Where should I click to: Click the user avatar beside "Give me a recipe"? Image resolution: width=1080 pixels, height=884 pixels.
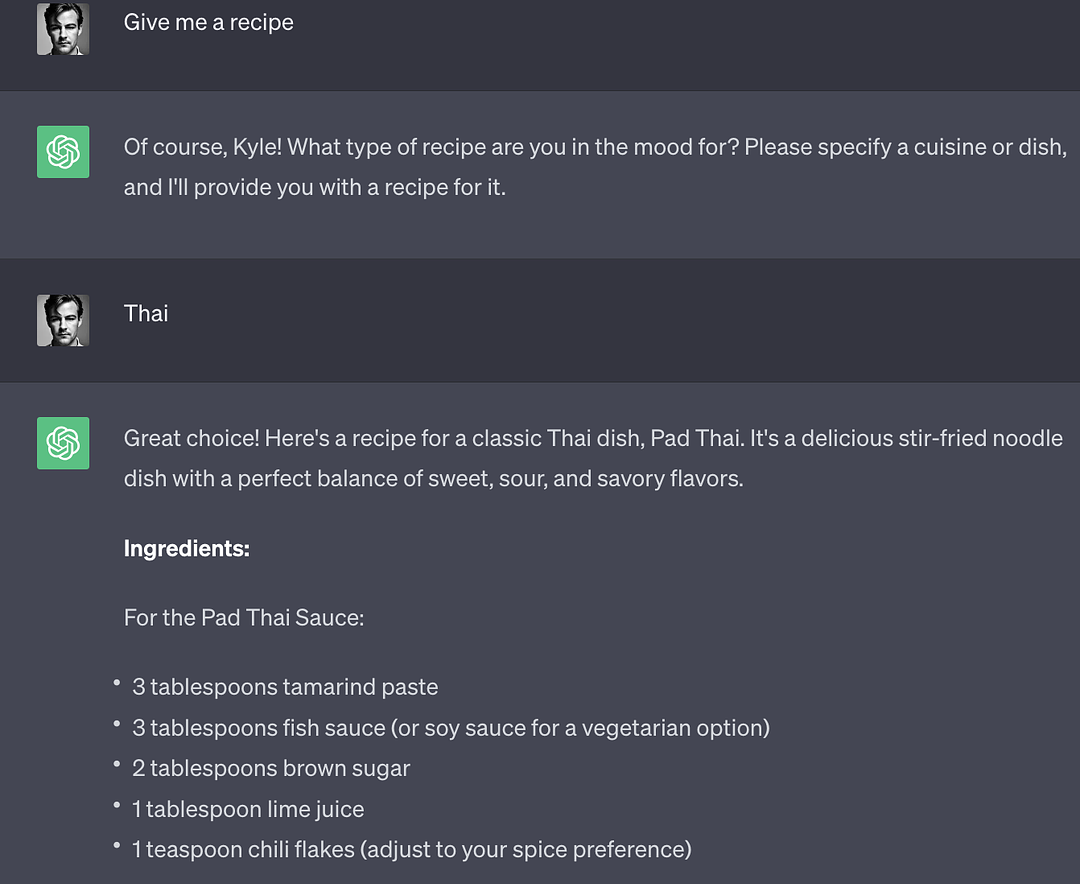[x=63, y=29]
